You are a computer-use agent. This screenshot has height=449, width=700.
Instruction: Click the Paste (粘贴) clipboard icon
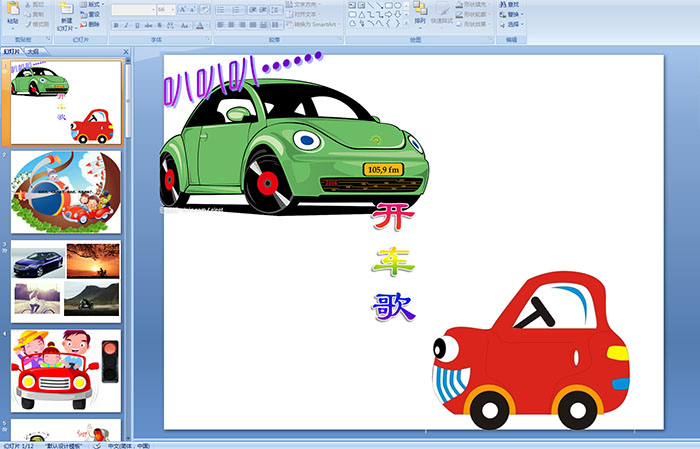(x=13, y=10)
